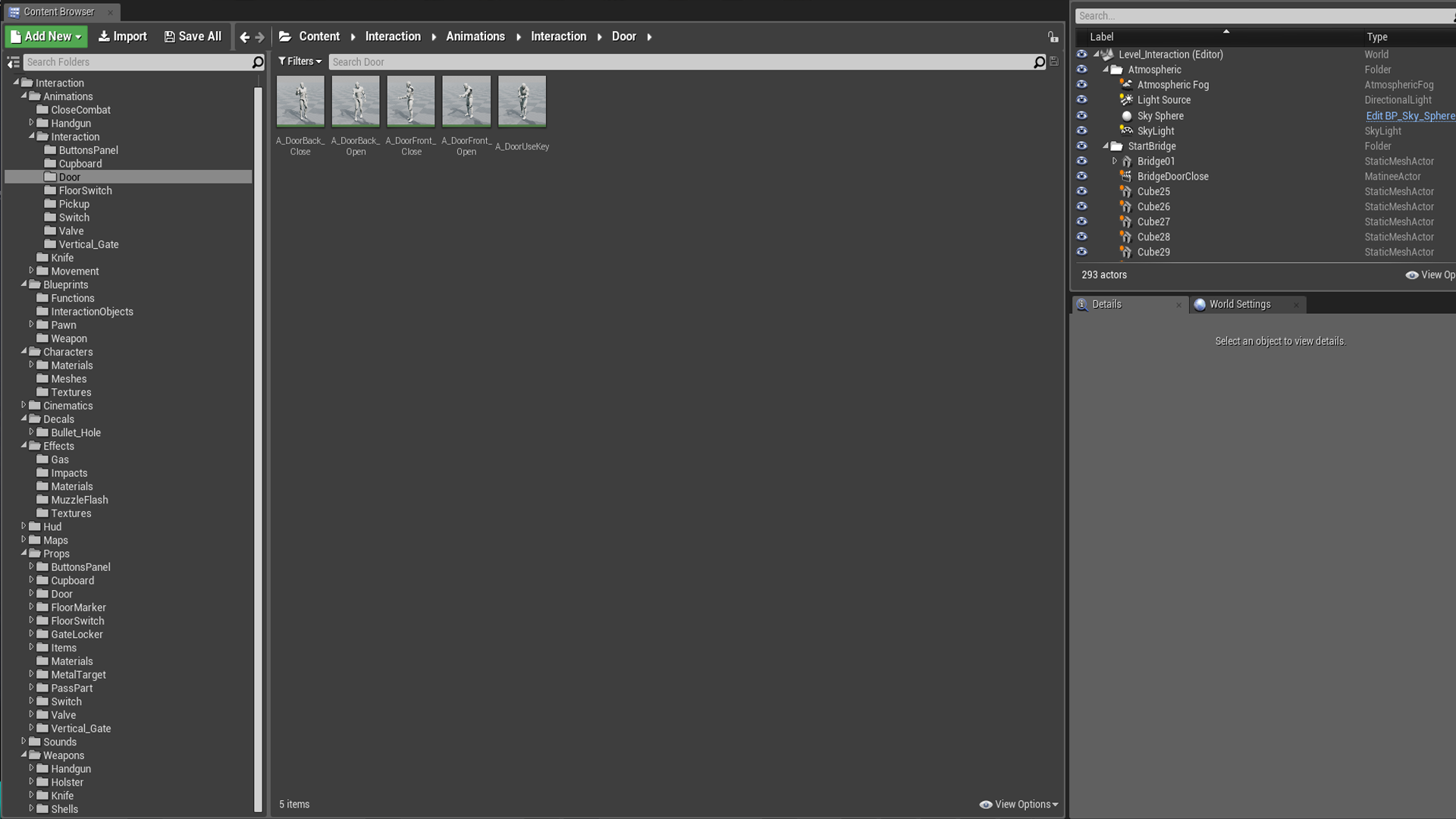Screen dimensions: 1456x819
Task: Click the lock icon in the Content Browser toolbar
Action: click(1053, 36)
